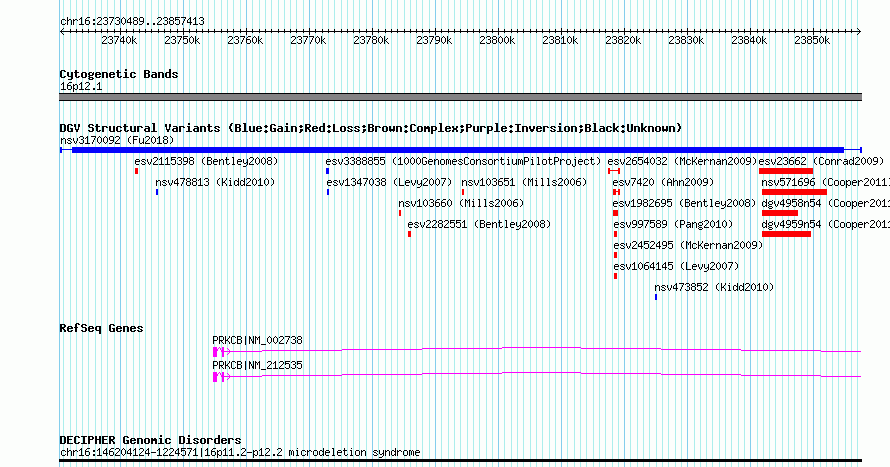Open esv2115398 (Bentley2008) variant
Image resolution: width=890 pixels, height=467 pixels.
pyautogui.click(x=206, y=161)
